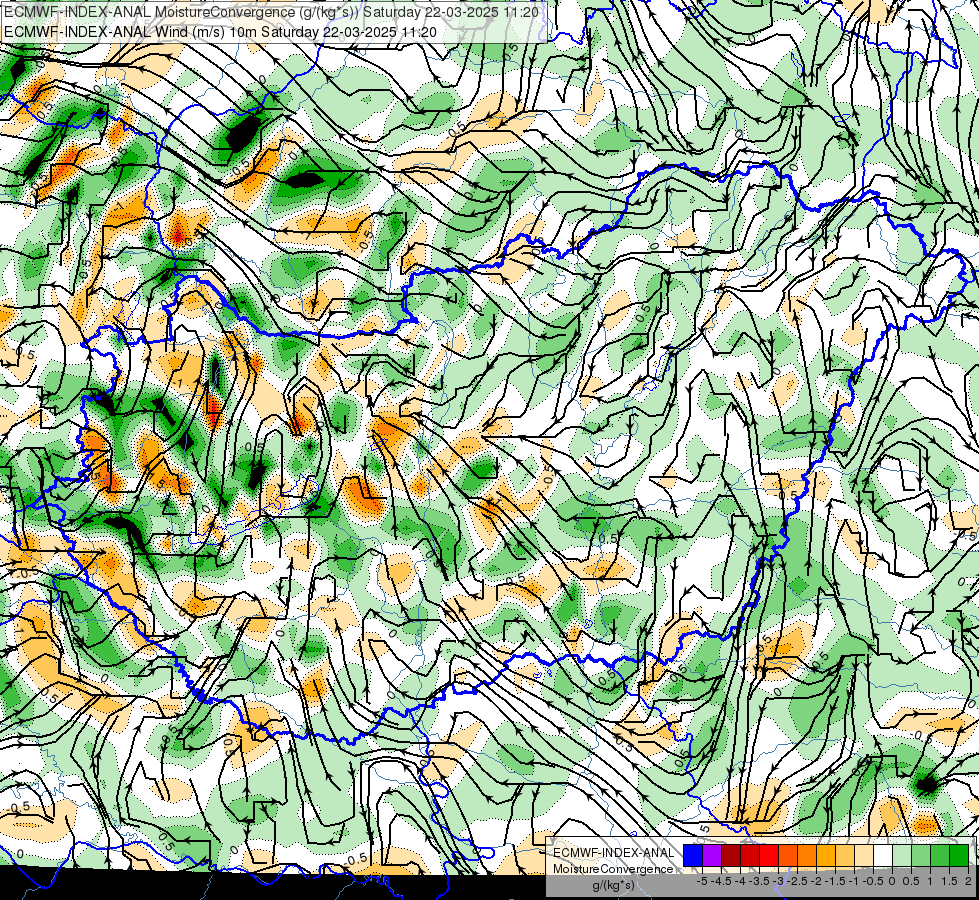Click the Wind (m/s) 10m title line
979x900 pixels.
220,32
